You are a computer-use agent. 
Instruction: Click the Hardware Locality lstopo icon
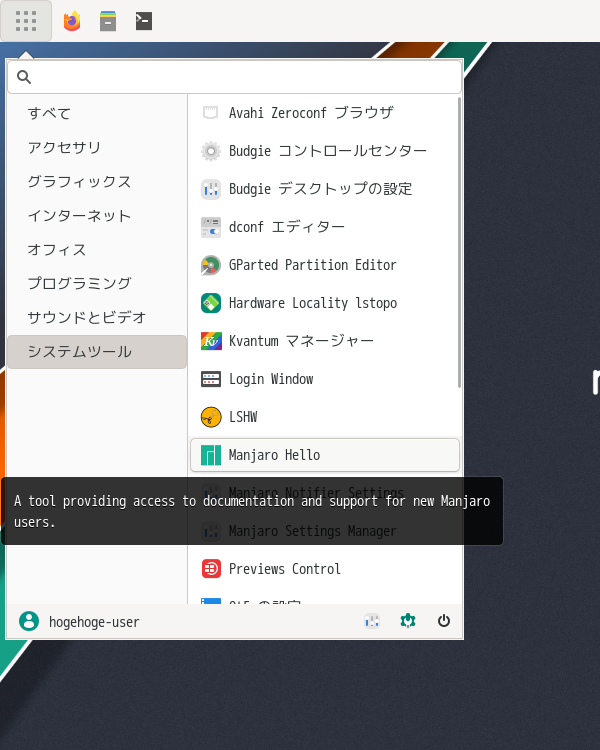(x=211, y=303)
